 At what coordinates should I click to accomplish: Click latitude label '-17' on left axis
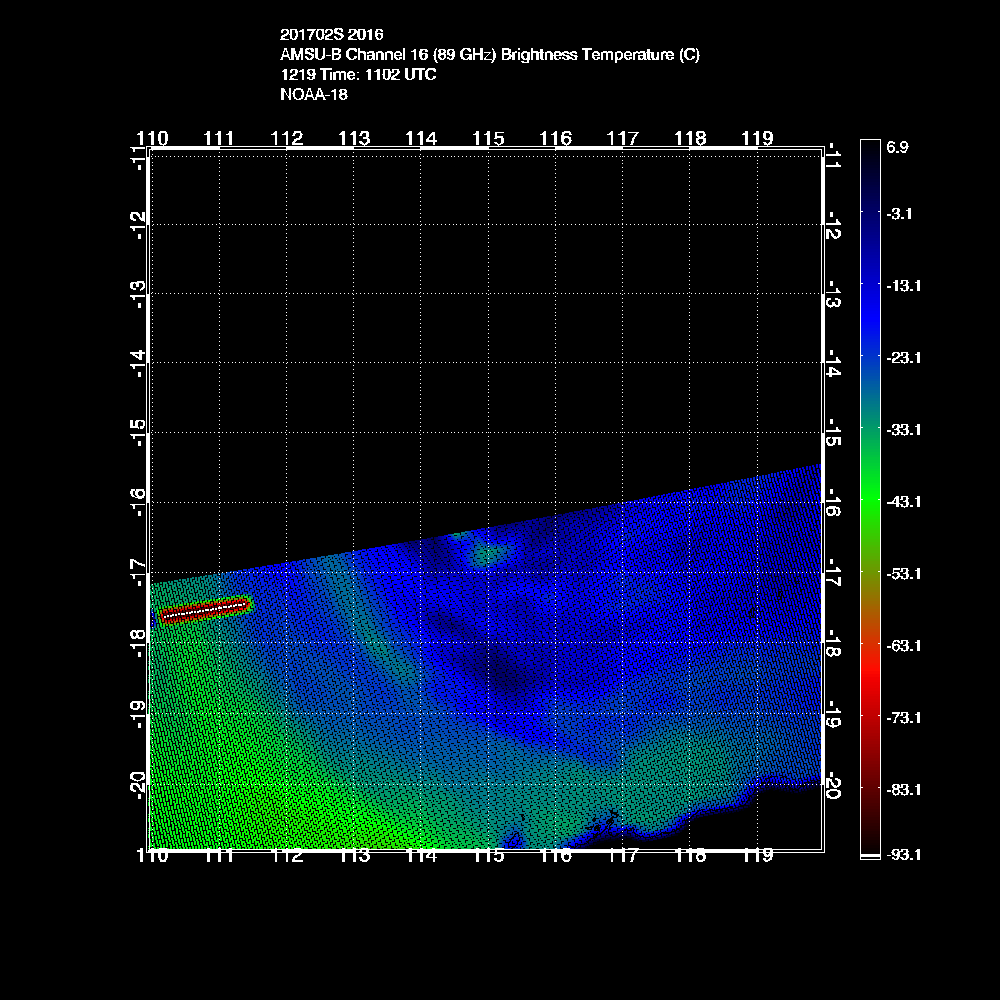click(x=138, y=572)
